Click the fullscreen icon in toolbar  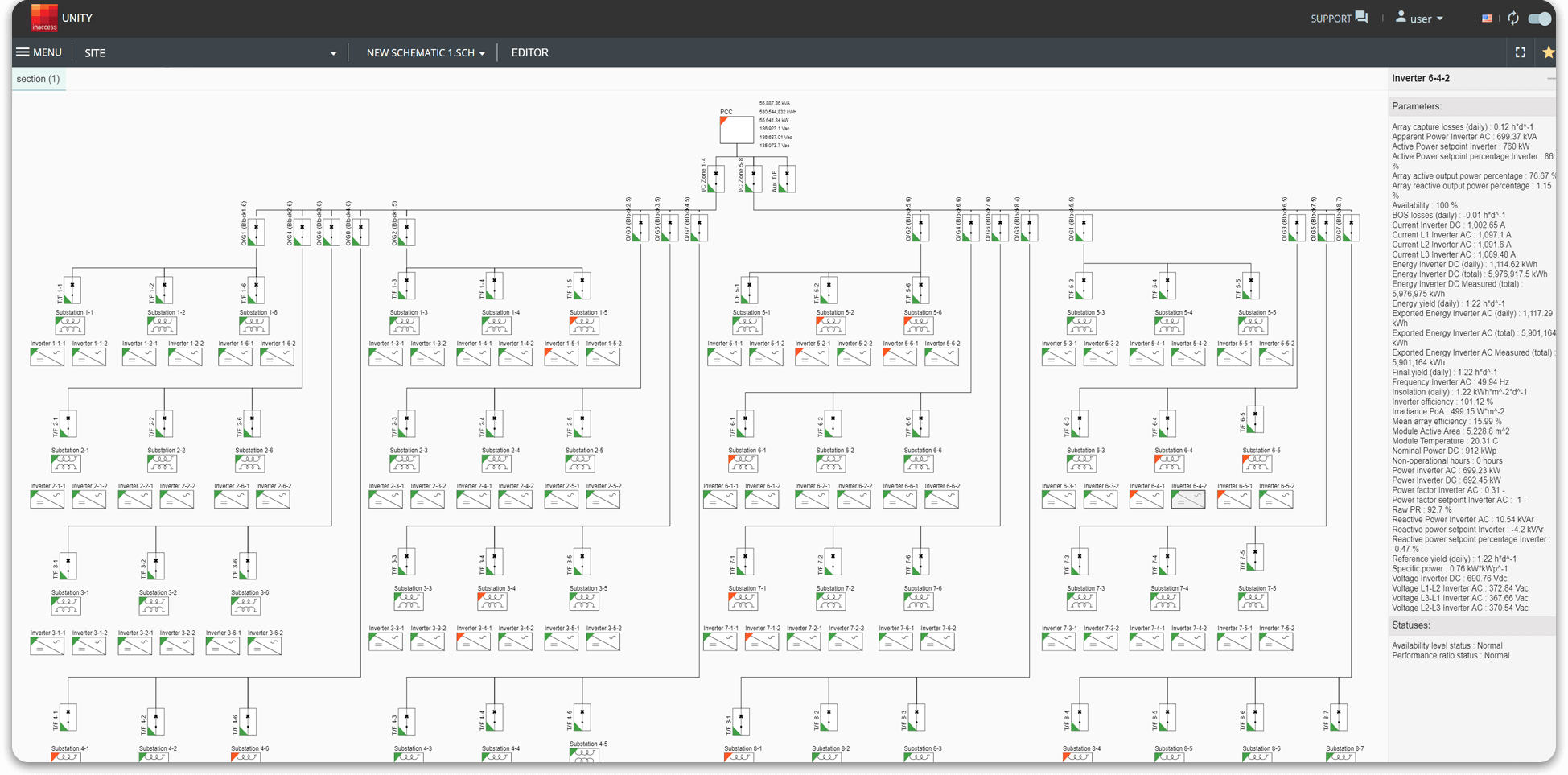click(x=1520, y=52)
